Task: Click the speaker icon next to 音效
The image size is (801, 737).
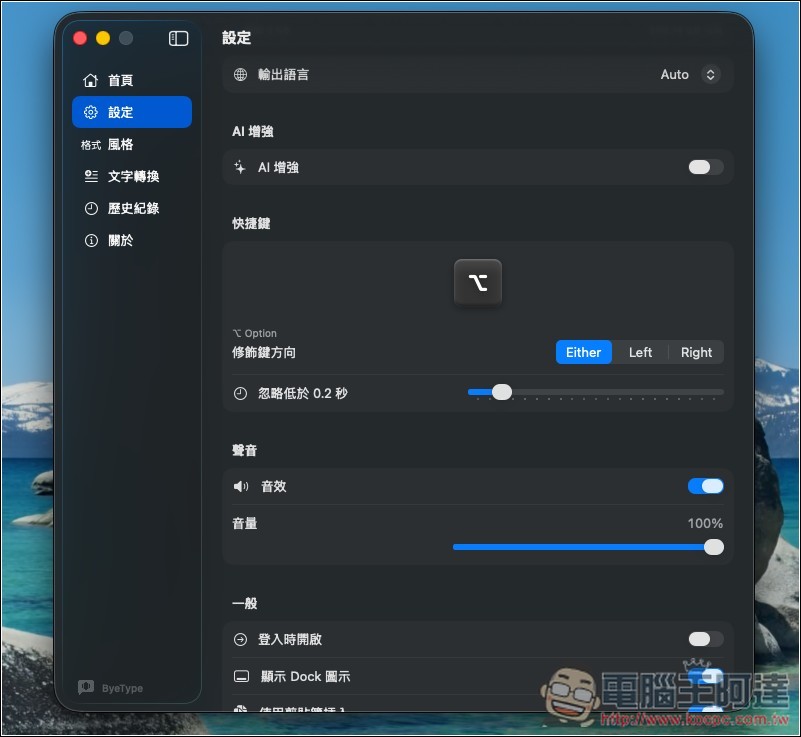Action: (x=240, y=486)
